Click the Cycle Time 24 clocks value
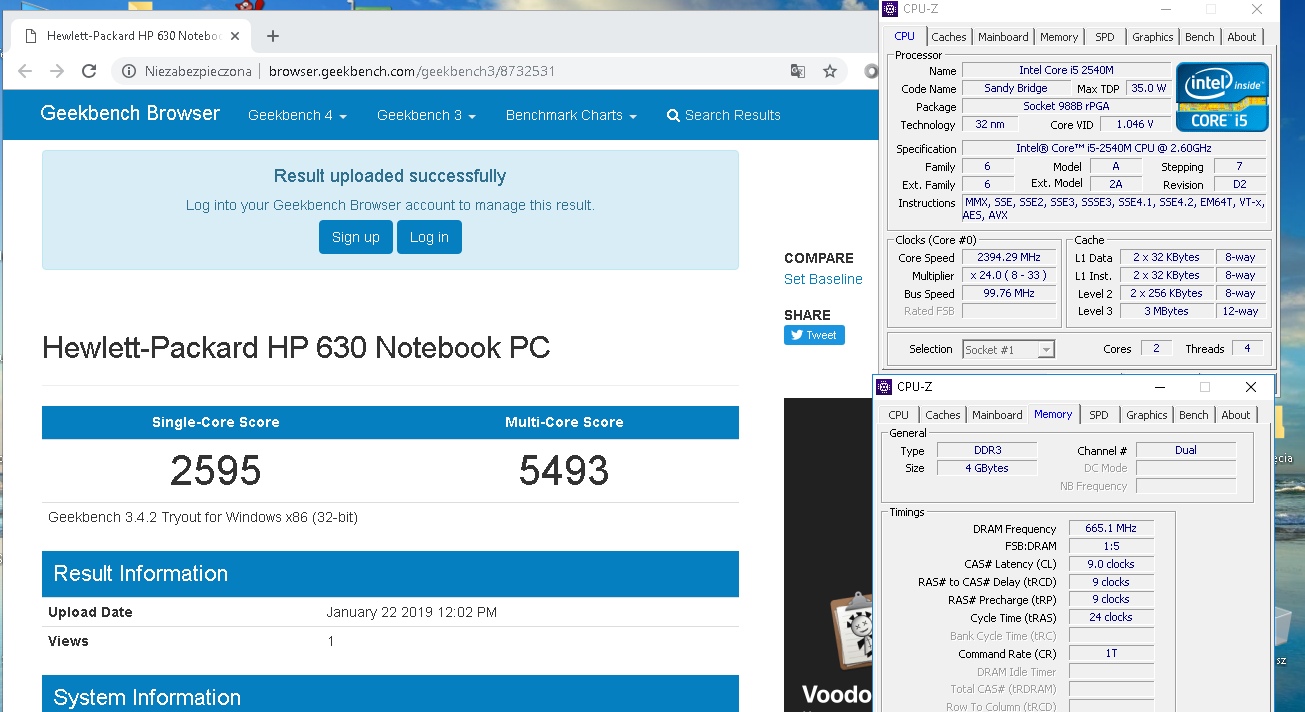The image size is (1305, 712). point(1111,617)
